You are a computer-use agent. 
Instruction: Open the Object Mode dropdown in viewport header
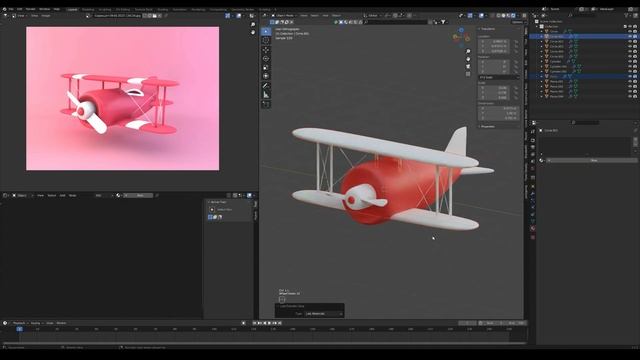point(283,16)
